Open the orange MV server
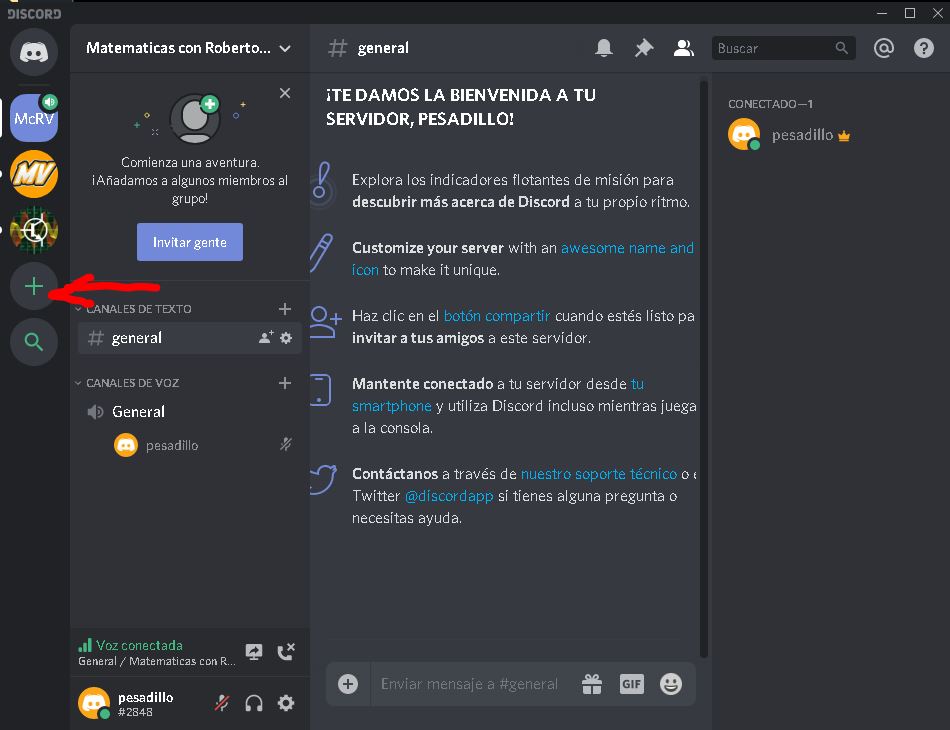Image resolution: width=950 pixels, height=730 pixels. click(x=34, y=174)
